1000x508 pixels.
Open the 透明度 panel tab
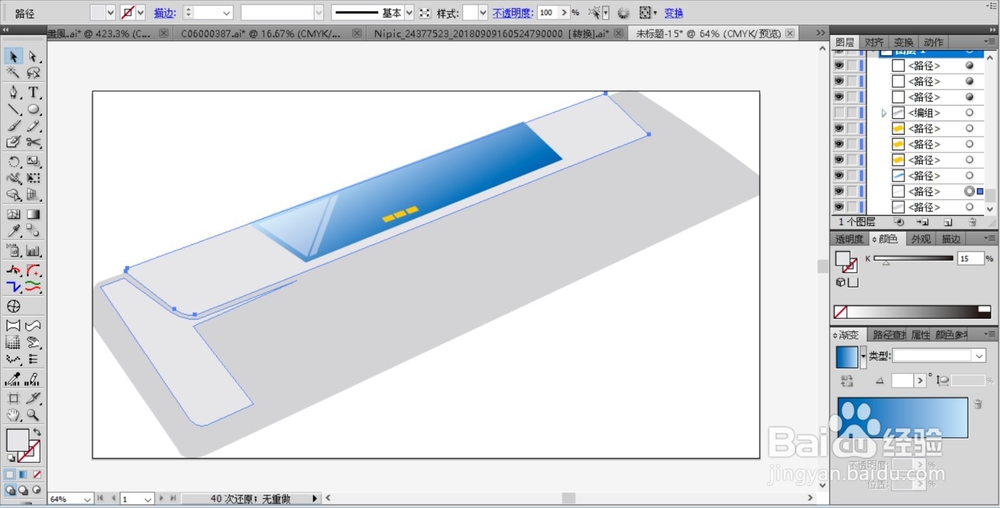click(849, 239)
